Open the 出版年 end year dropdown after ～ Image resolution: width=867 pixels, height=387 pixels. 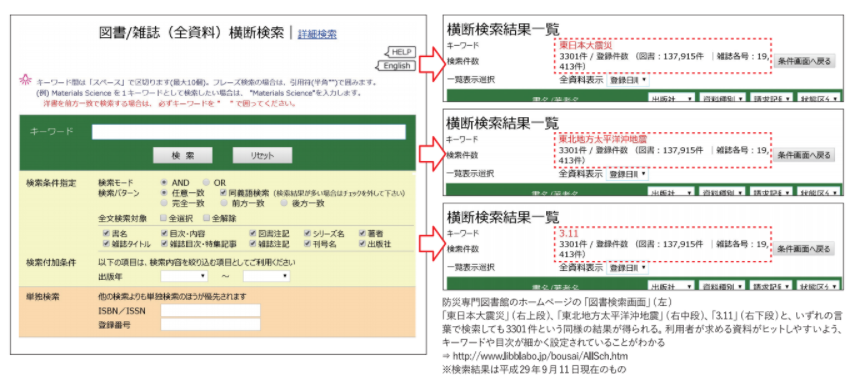[x=267, y=275]
